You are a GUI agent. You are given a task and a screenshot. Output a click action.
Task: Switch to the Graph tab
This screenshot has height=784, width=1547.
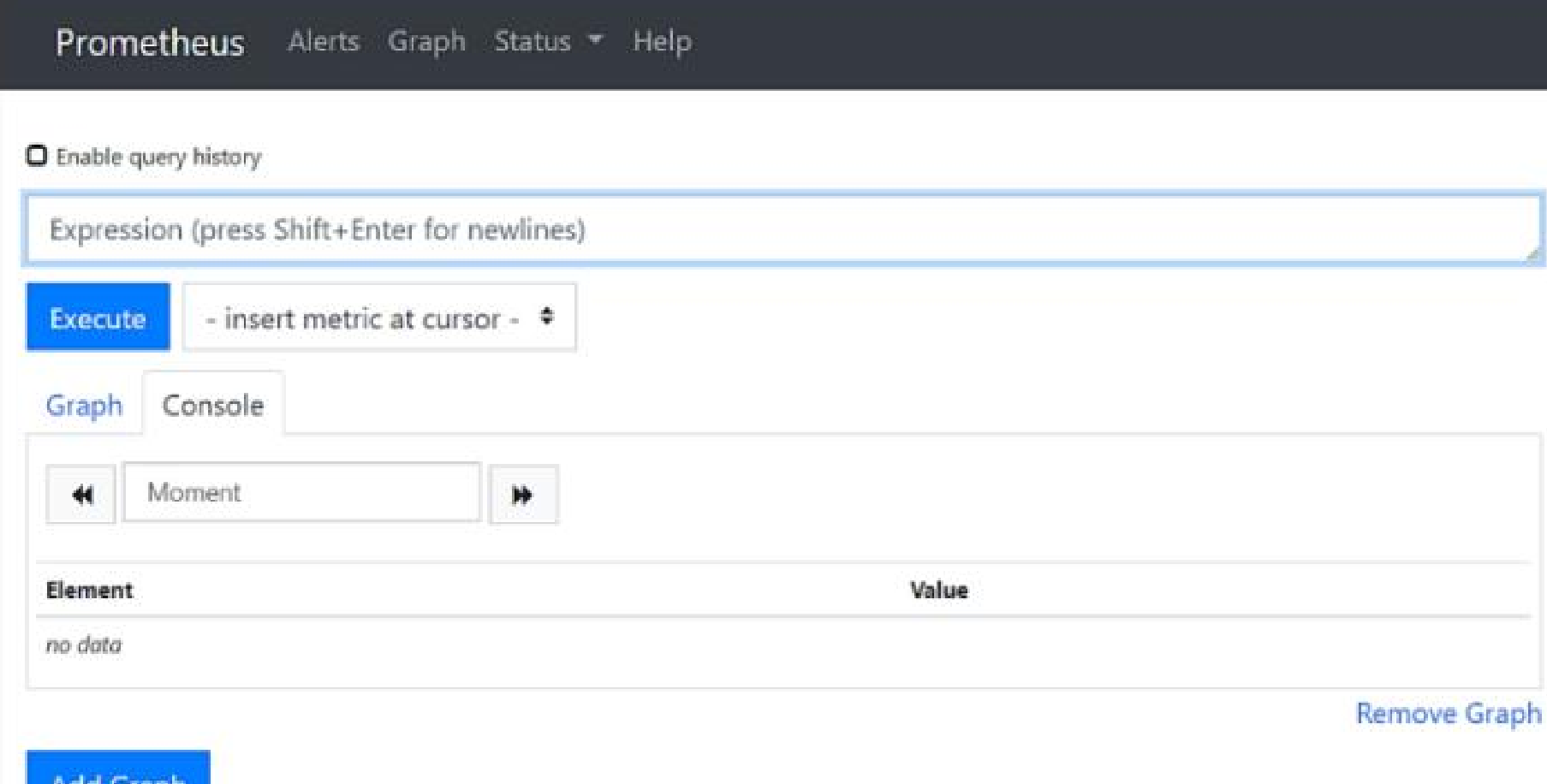point(84,405)
